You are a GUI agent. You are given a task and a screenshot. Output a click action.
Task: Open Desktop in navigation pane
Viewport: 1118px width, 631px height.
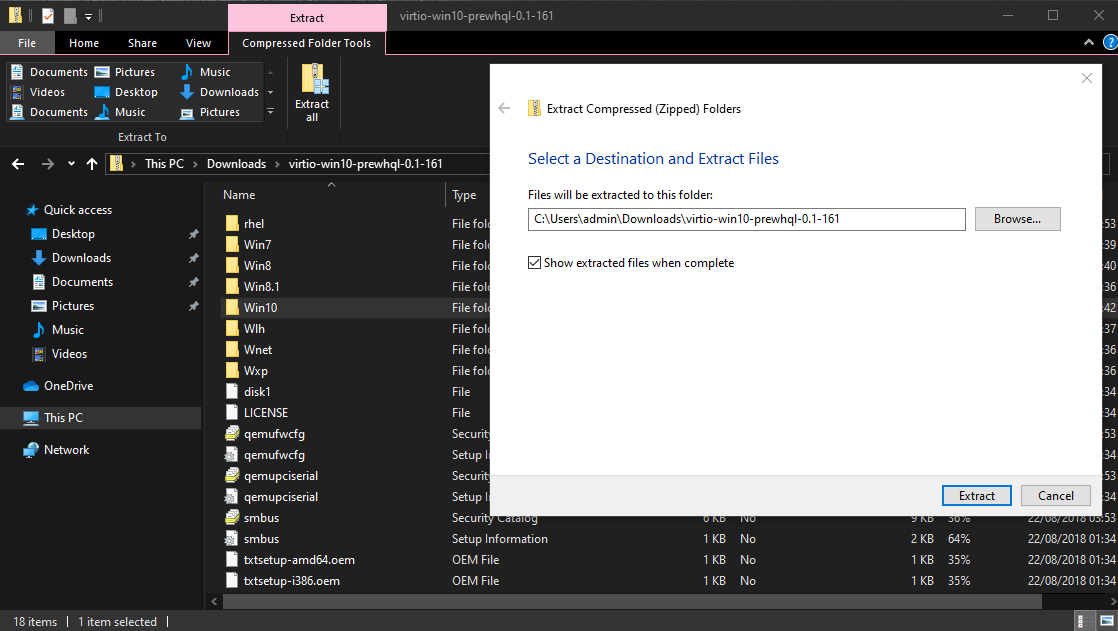63,234
